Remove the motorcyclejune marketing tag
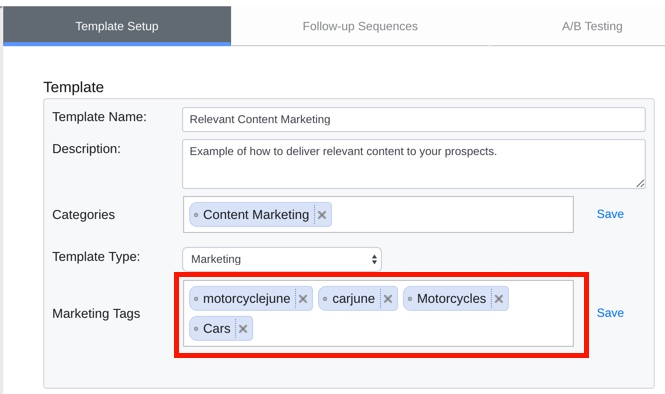This screenshot has height=394, width=665. tap(303, 299)
